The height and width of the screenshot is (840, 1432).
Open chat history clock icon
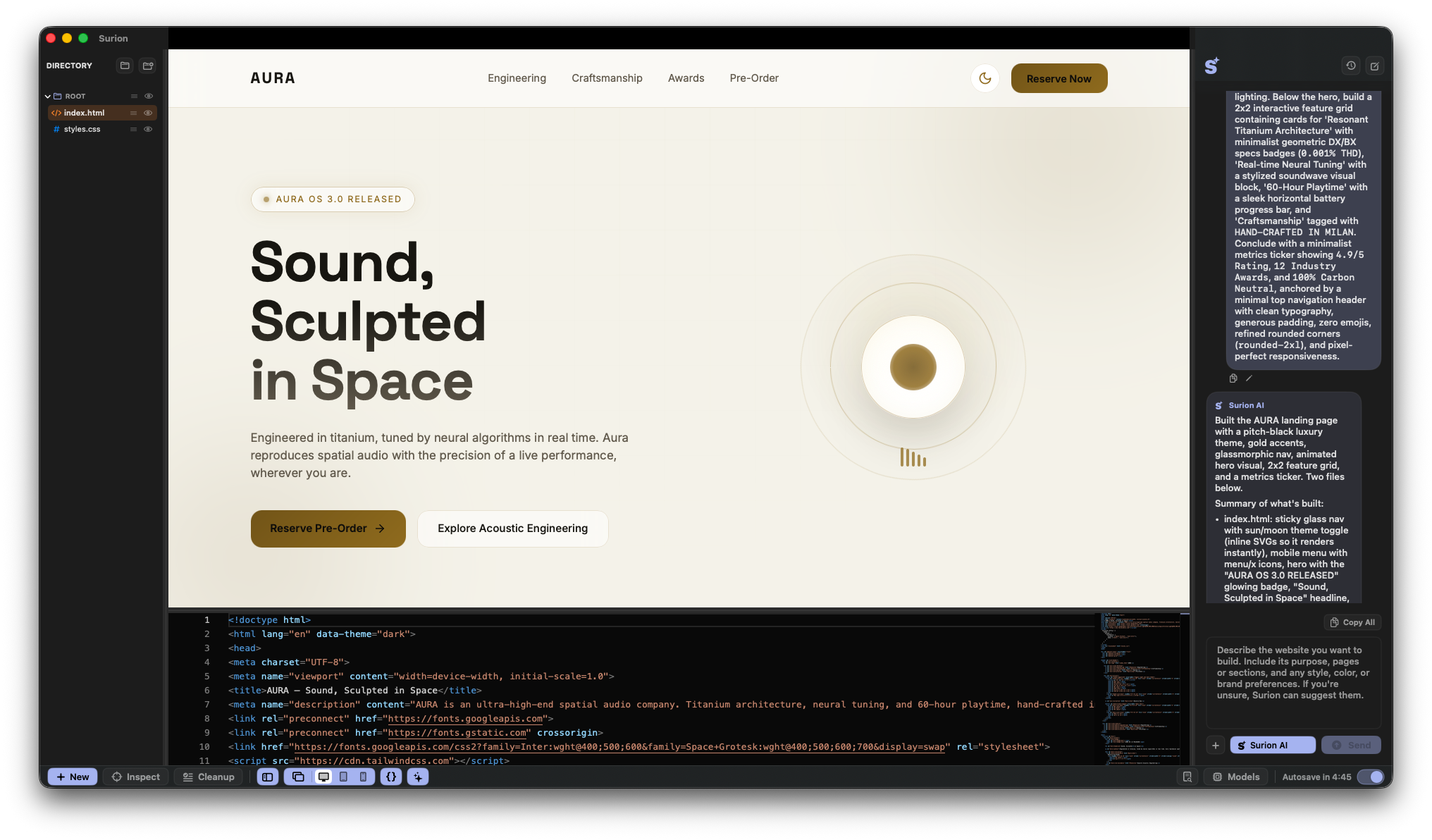(x=1351, y=66)
